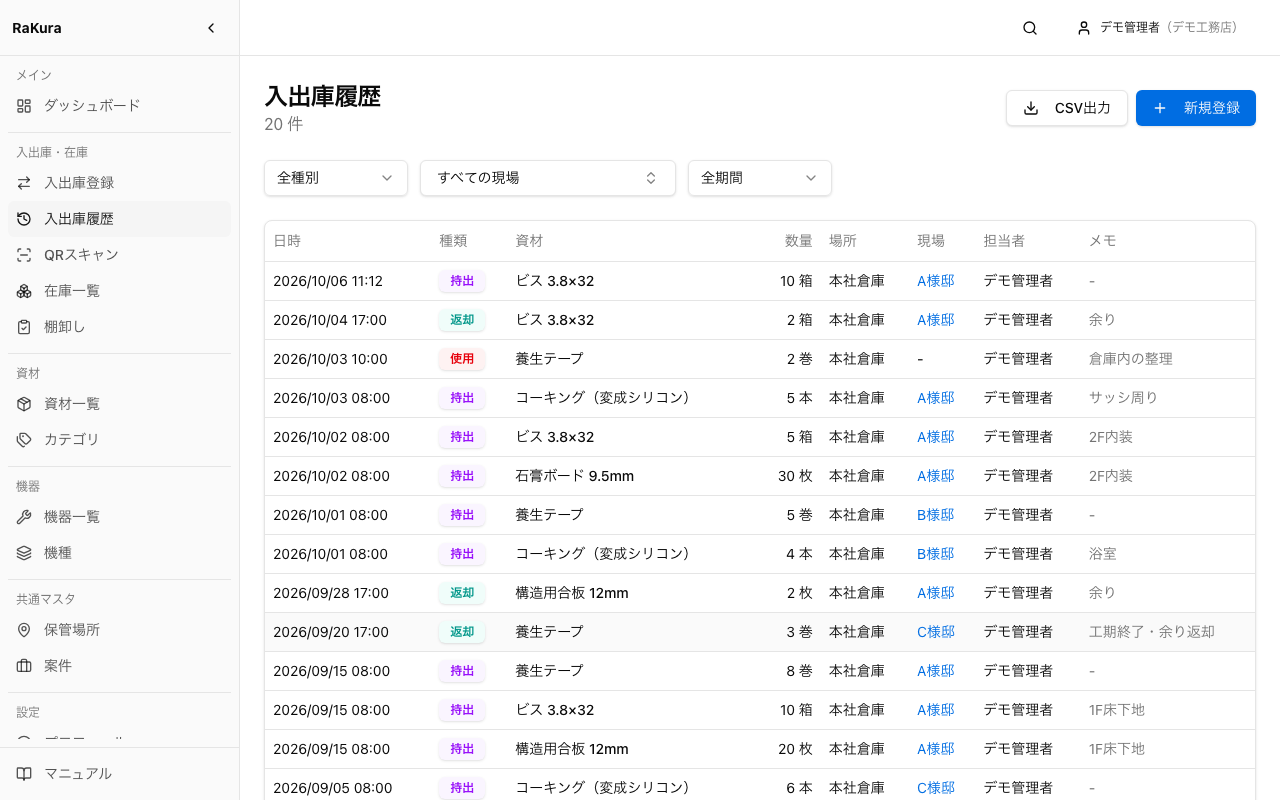The height and width of the screenshot is (800, 1280).
Task: Click the QRスキャン scan icon
Action: 24,255
